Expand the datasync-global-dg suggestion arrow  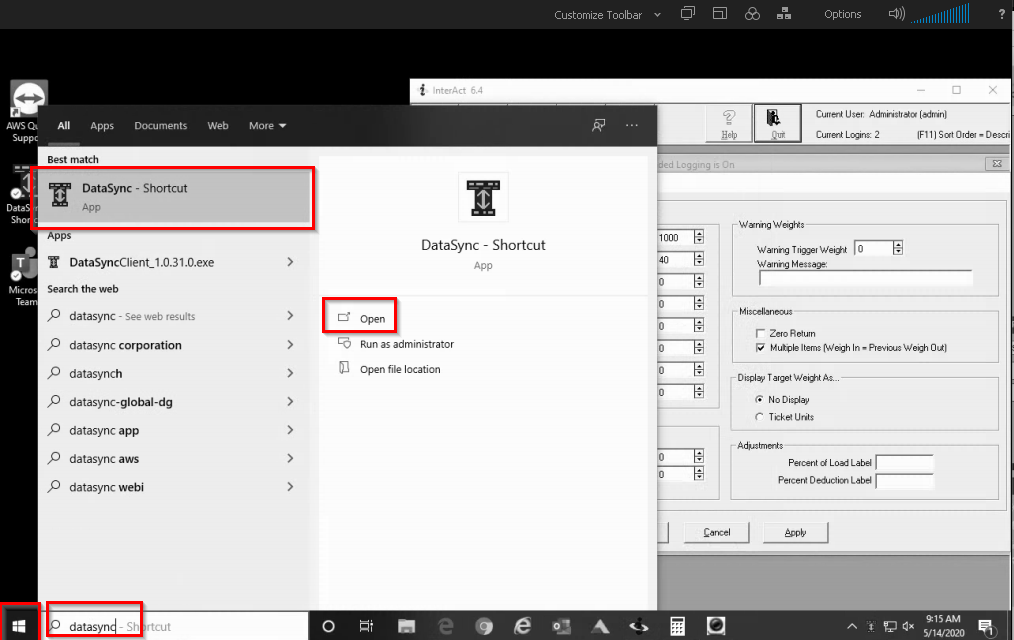click(290, 401)
